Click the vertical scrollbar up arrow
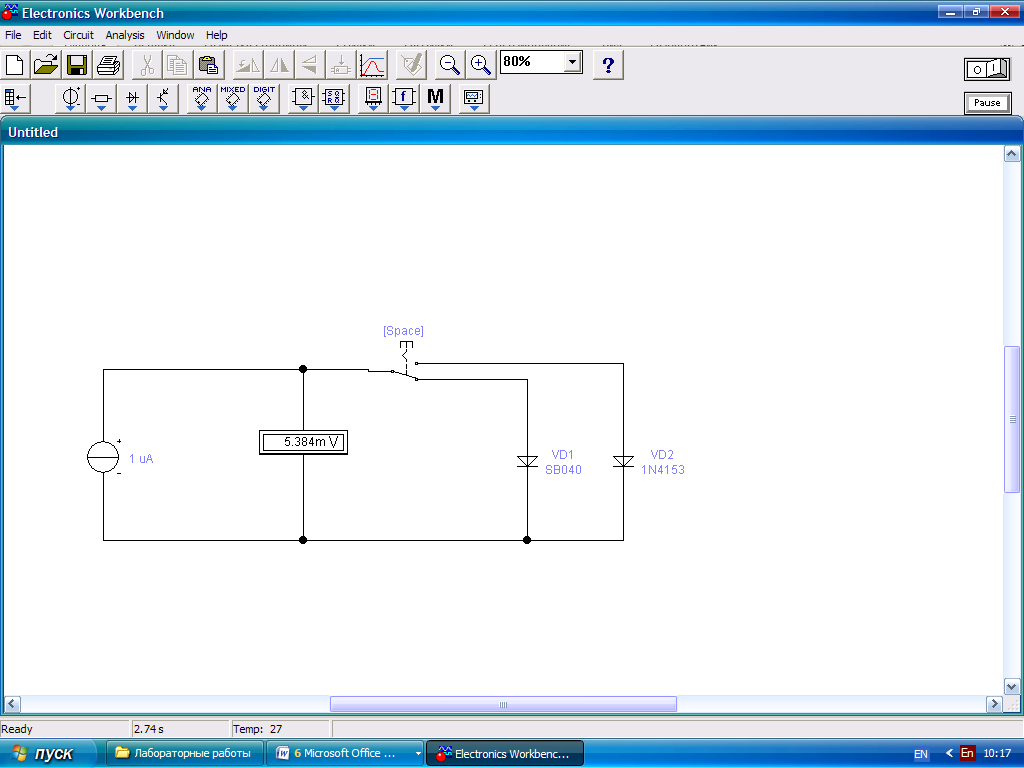 [1012, 154]
